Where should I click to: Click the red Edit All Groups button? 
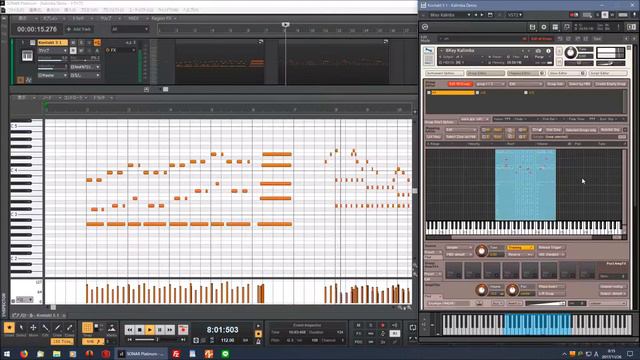460,84
